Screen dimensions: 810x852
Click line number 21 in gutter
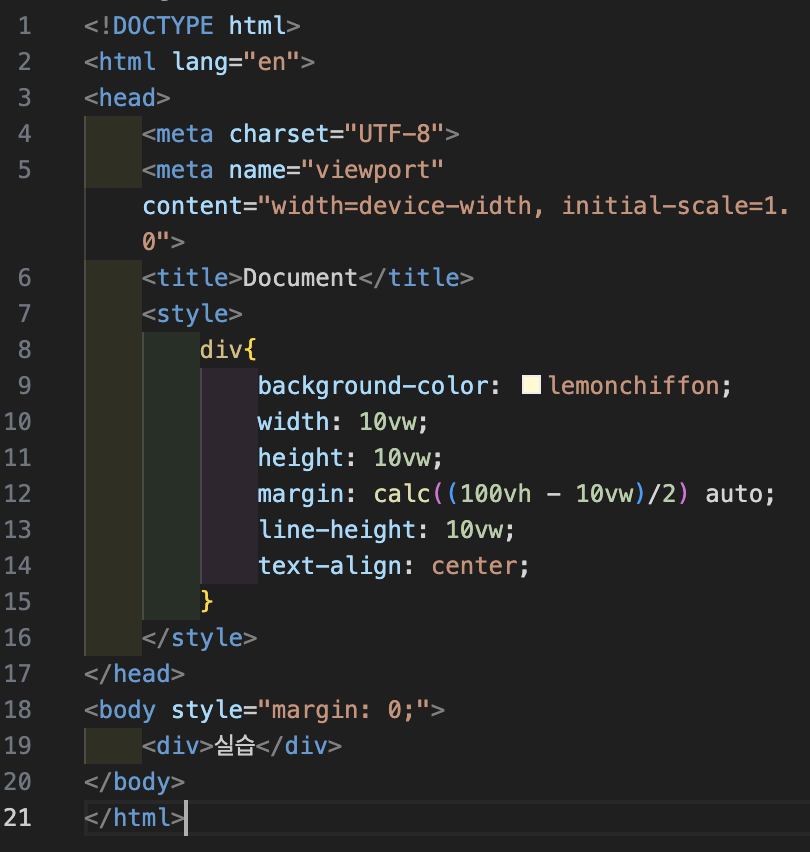click(x=17, y=817)
